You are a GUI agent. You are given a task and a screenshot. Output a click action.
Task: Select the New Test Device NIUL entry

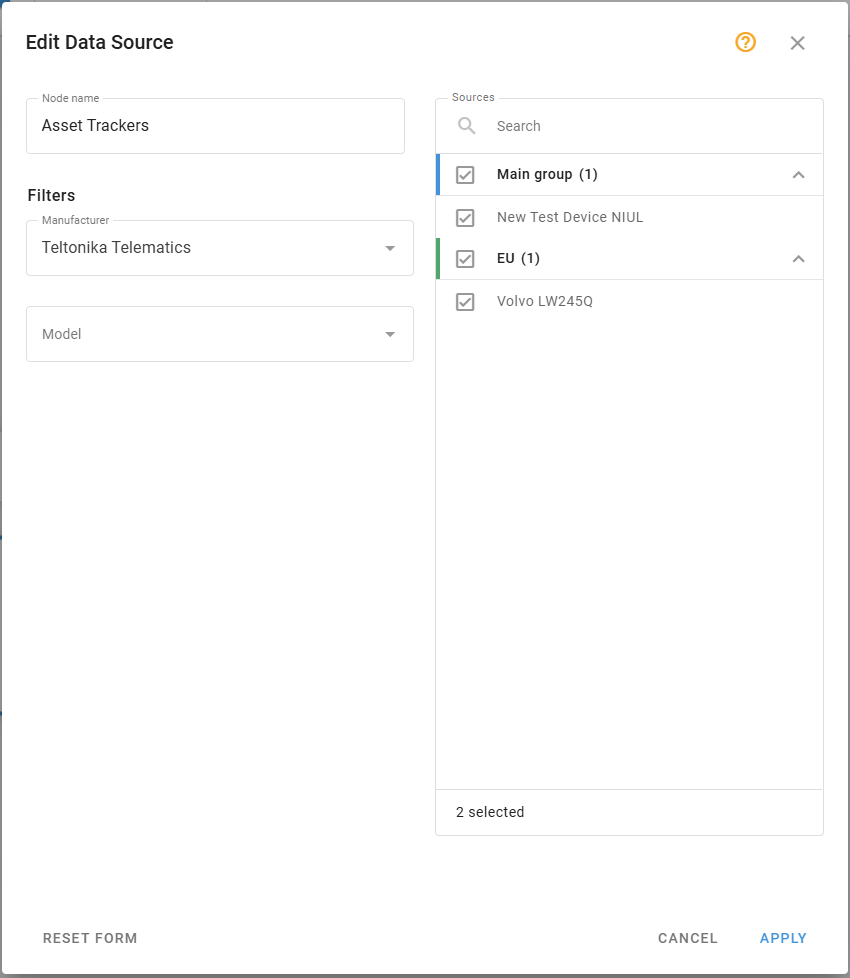(570, 217)
